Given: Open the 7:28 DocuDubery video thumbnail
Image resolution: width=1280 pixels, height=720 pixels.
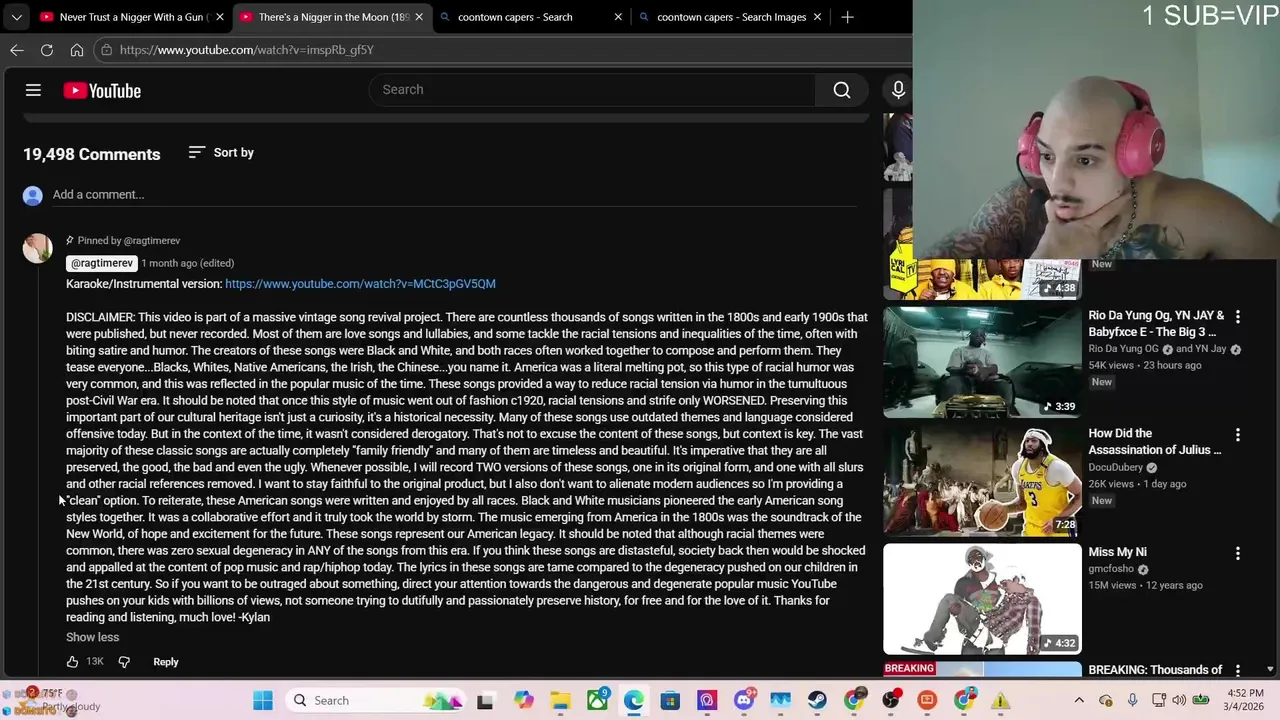Looking at the screenshot, I should 982,480.
